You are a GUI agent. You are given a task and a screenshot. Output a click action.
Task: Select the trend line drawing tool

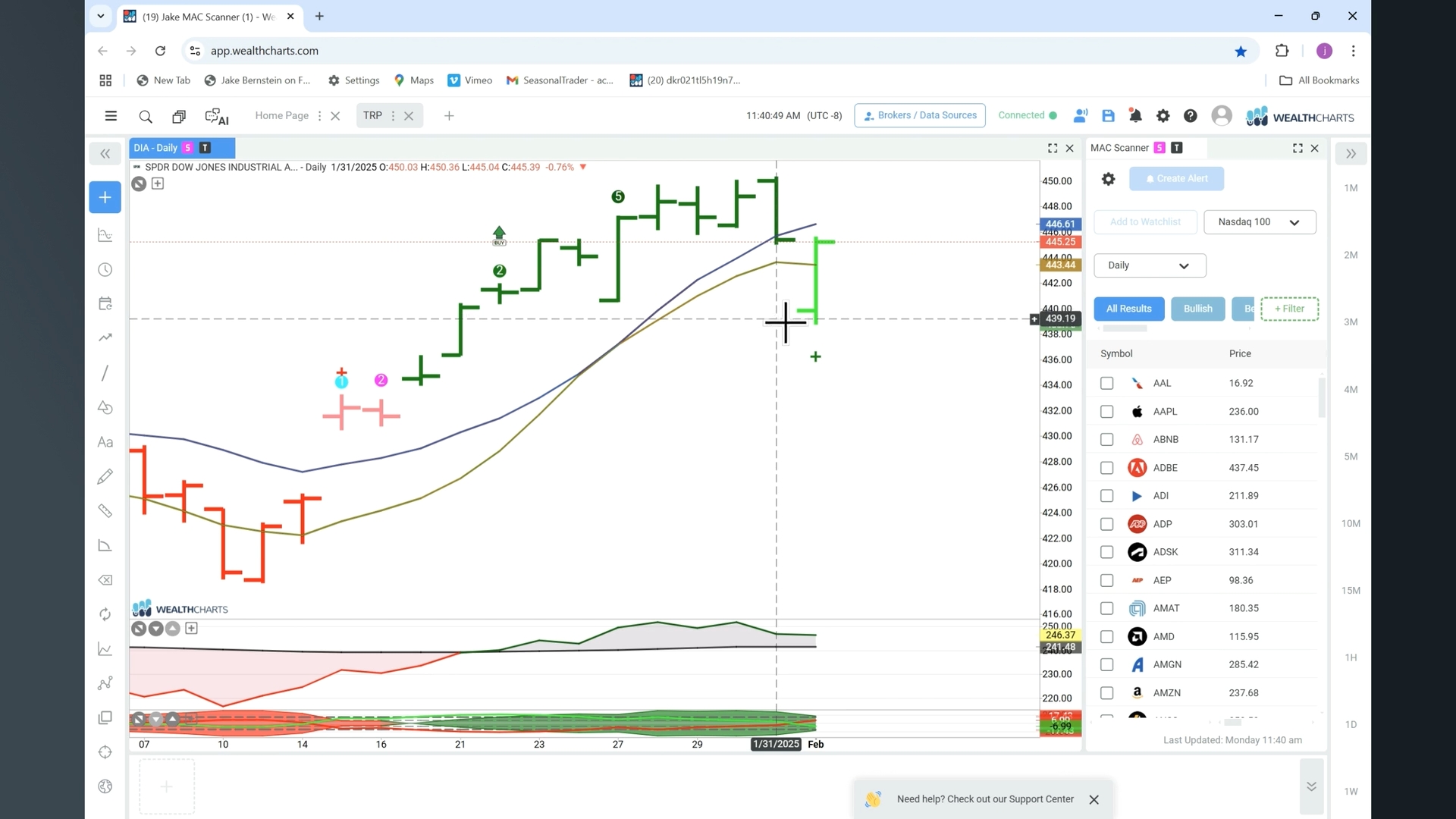click(105, 337)
